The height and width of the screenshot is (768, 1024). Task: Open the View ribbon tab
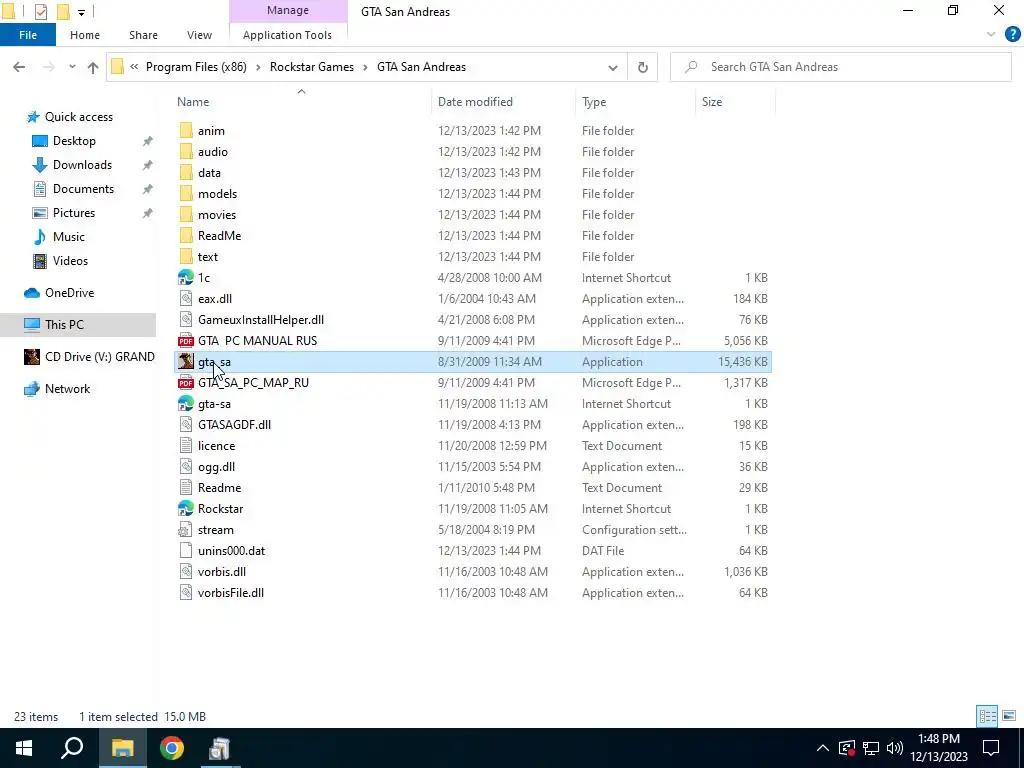click(199, 35)
